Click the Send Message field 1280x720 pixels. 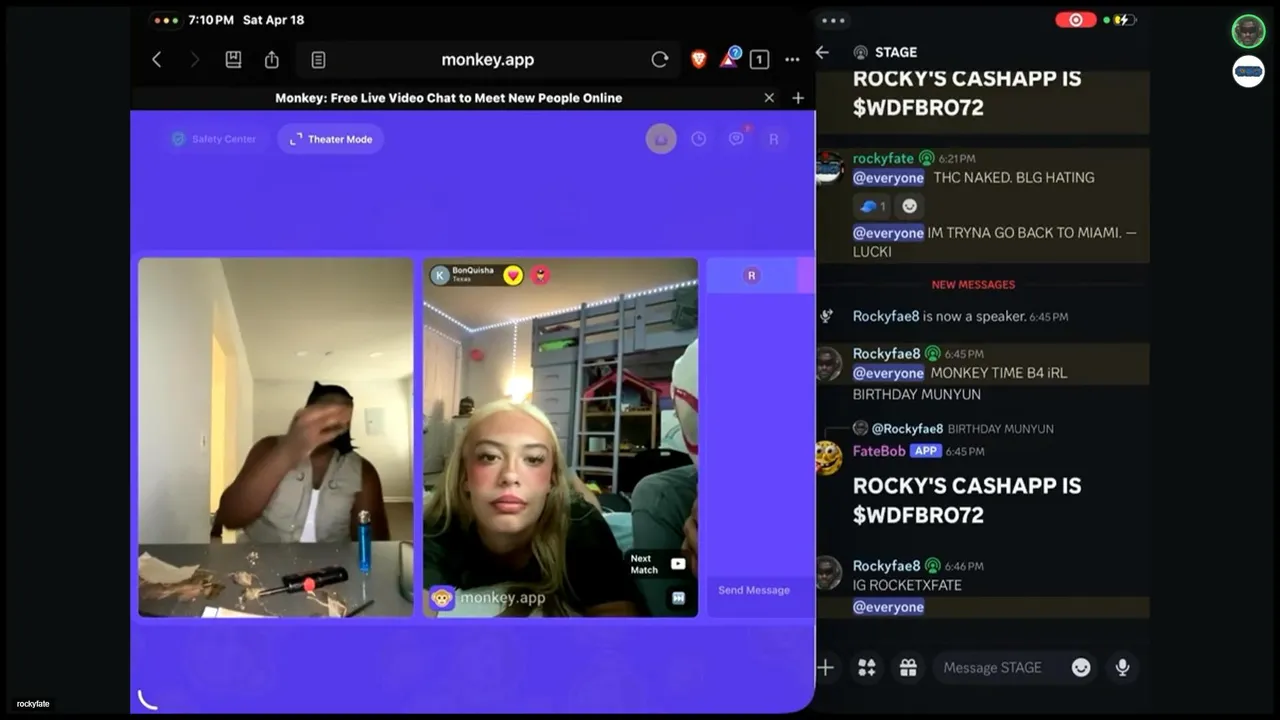pyautogui.click(x=755, y=590)
